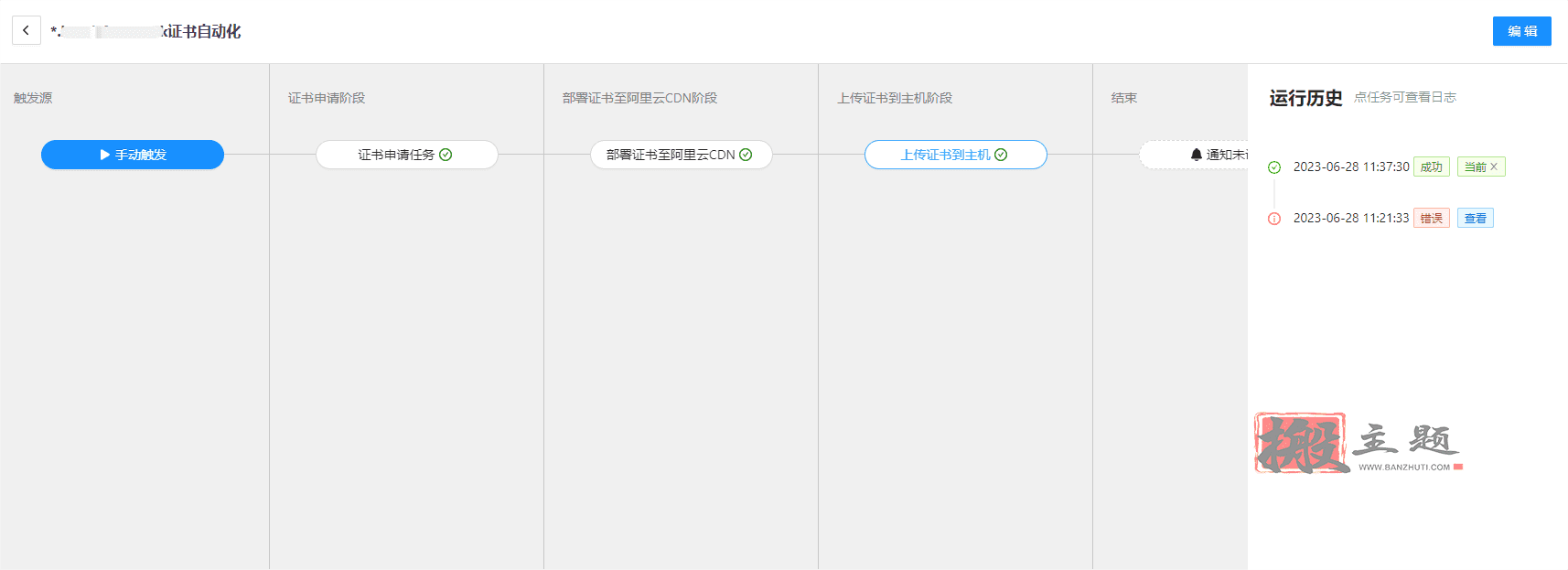Click success check icon on 证书申请任务

446,155
